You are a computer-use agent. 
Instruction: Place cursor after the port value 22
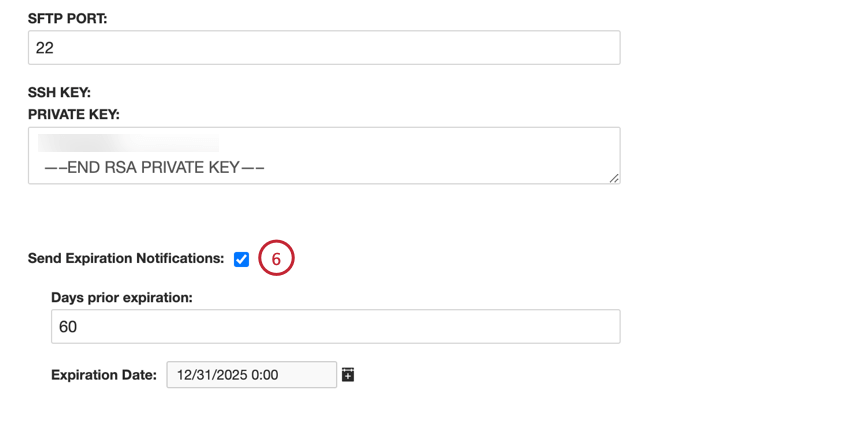tap(56, 48)
